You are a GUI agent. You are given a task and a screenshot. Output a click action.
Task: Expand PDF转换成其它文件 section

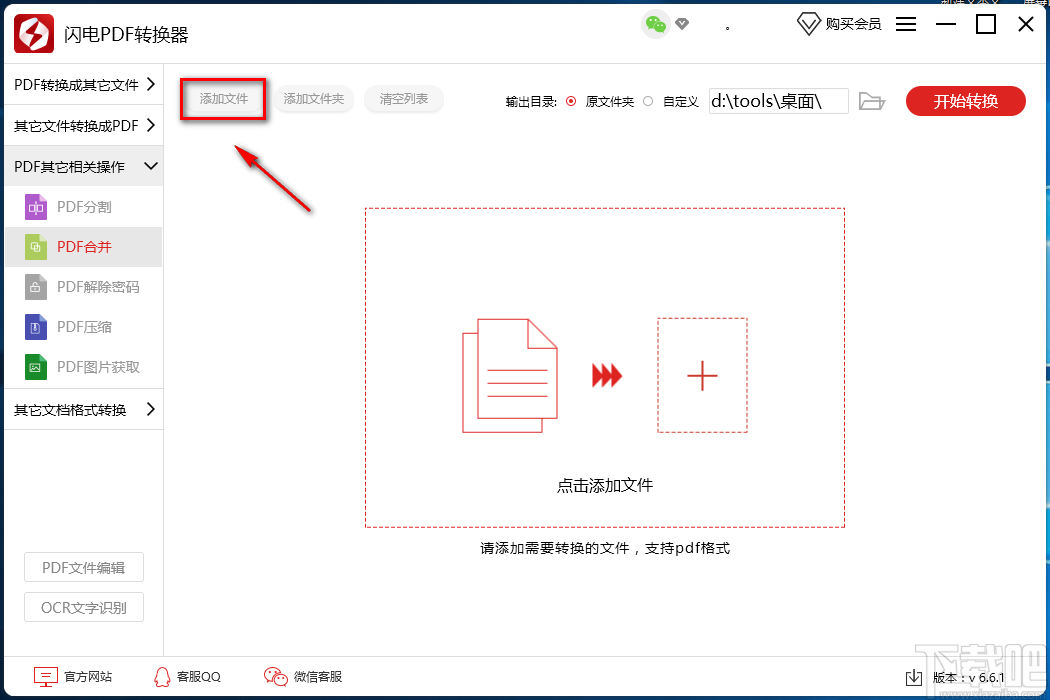pyautogui.click(x=70, y=85)
